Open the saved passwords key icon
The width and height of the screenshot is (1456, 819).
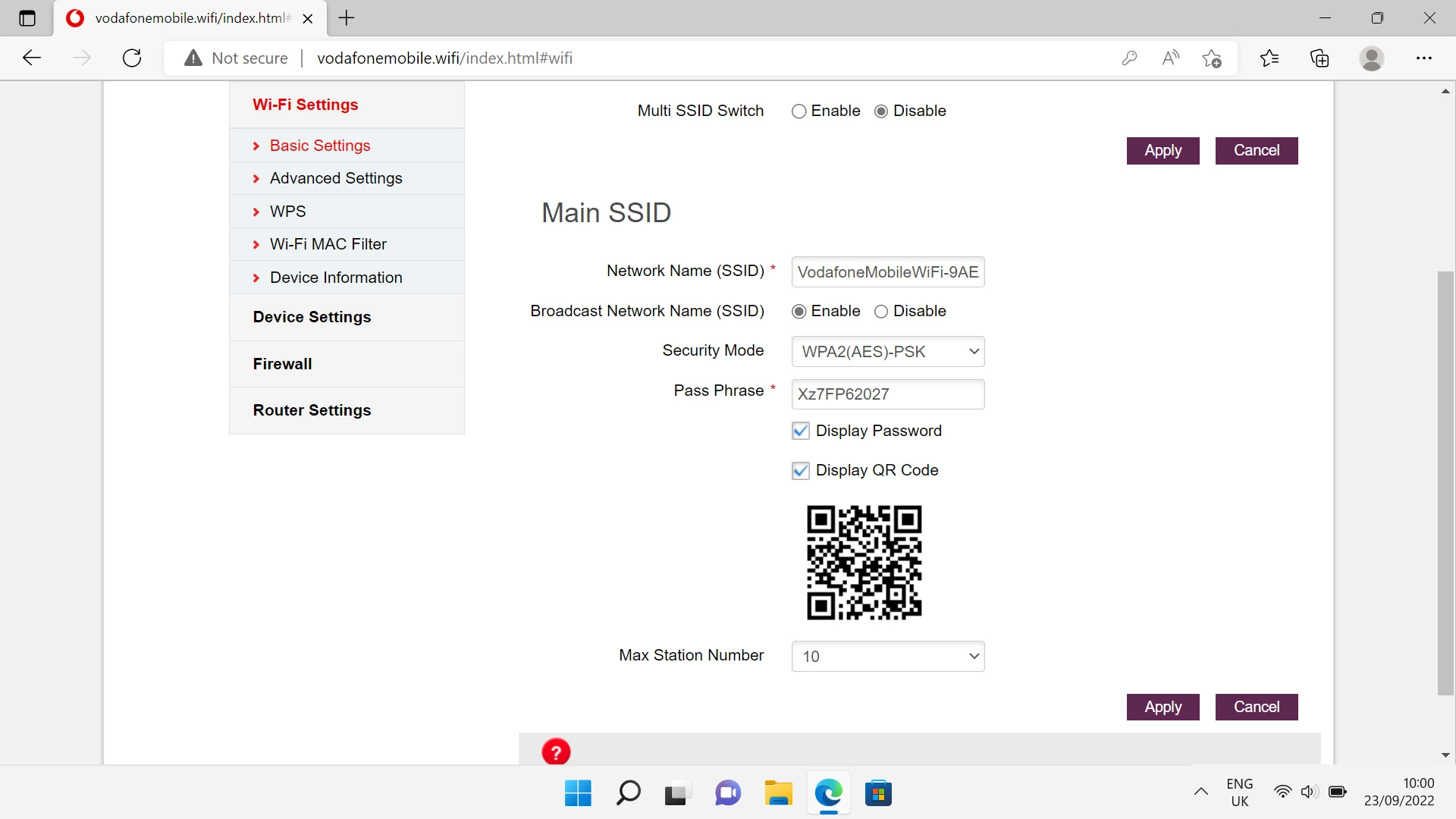coord(1129,58)
